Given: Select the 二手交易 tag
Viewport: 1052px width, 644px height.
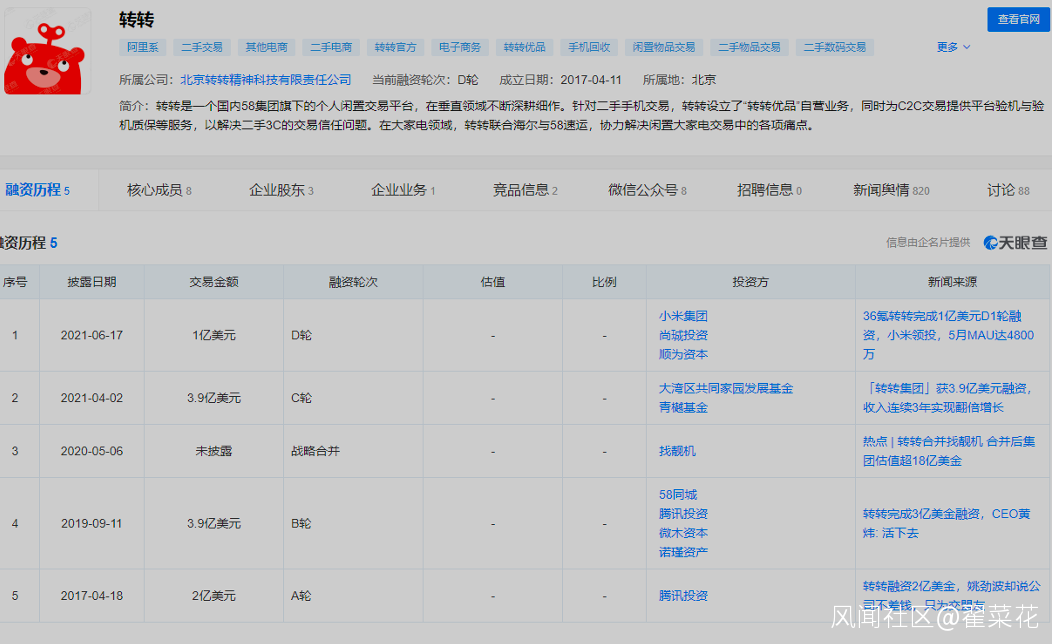Looking at the screenshot, I should coord(202,47).
